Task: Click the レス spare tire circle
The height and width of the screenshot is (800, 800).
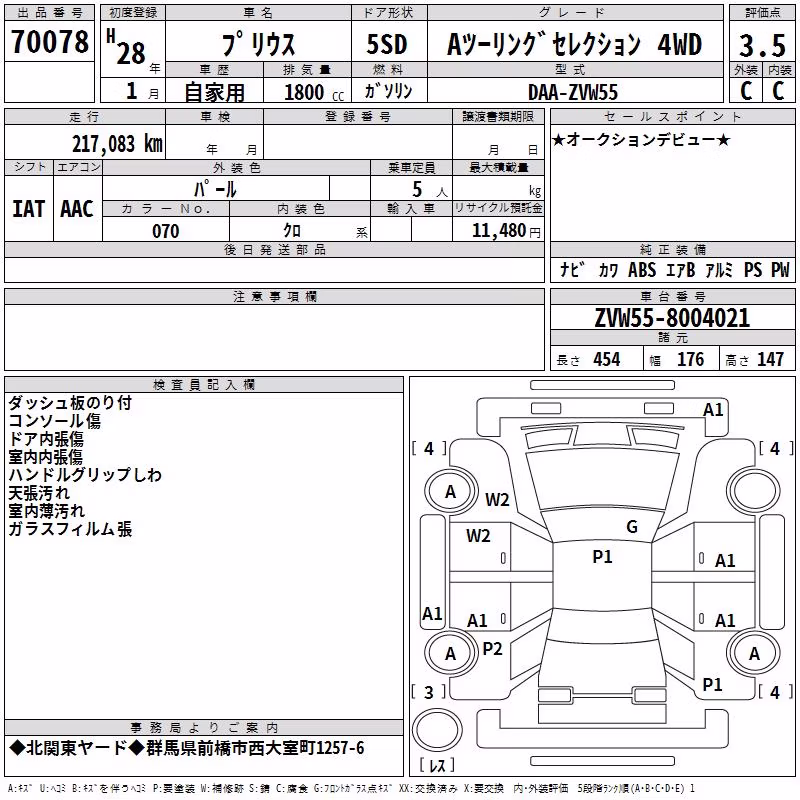Action: point(437,731)
